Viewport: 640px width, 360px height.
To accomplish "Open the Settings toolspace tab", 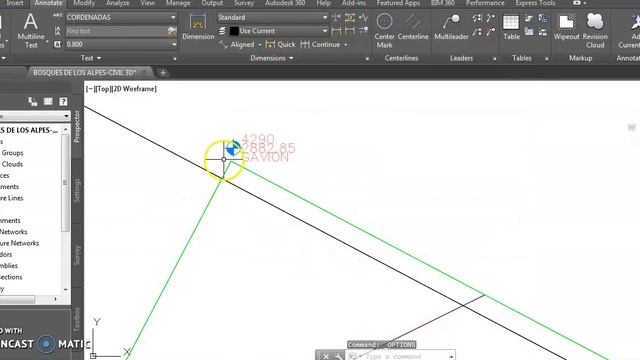I will point(77,191).
